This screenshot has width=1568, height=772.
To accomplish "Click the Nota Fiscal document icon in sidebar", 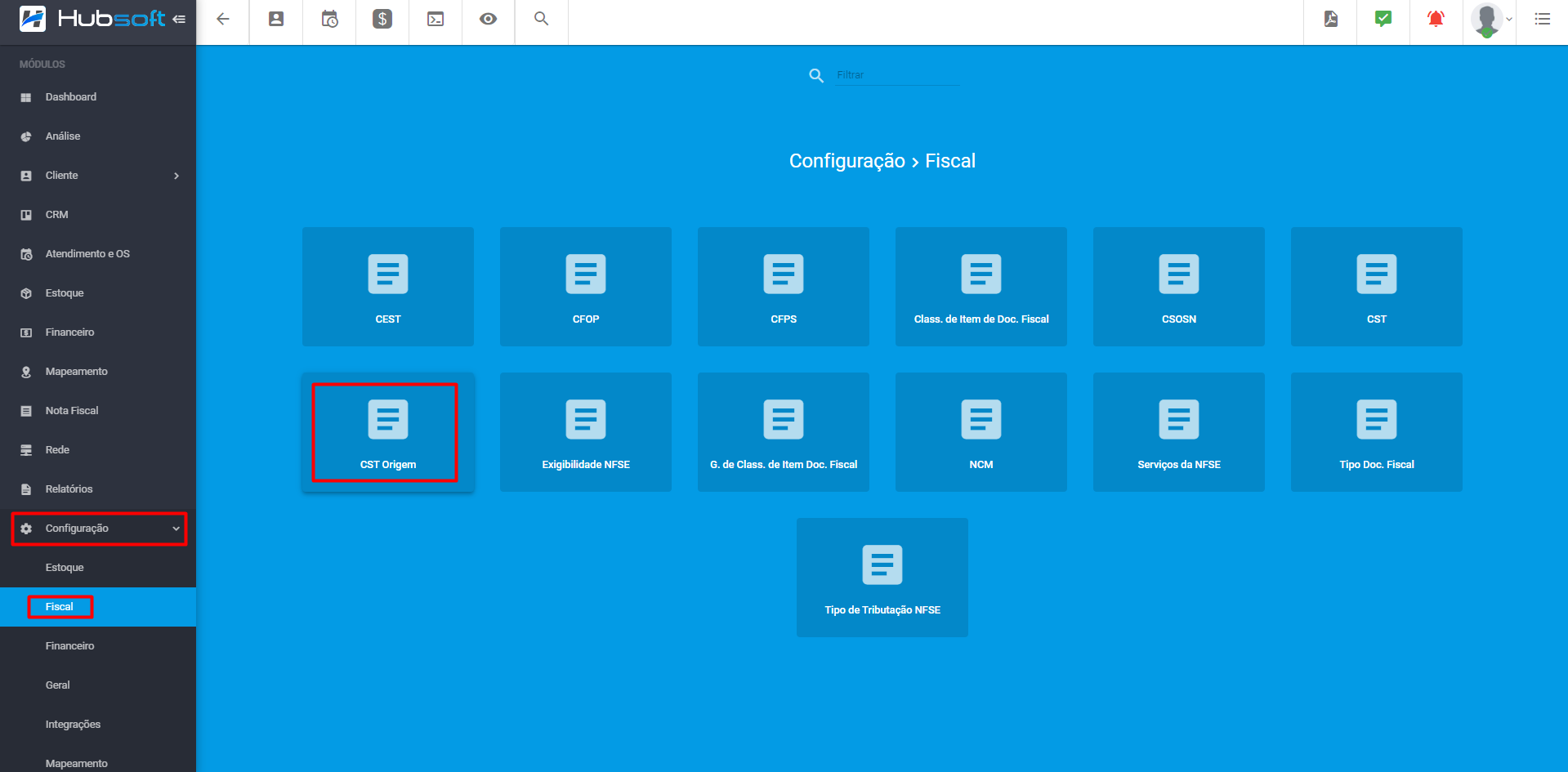I will [26, 411].
